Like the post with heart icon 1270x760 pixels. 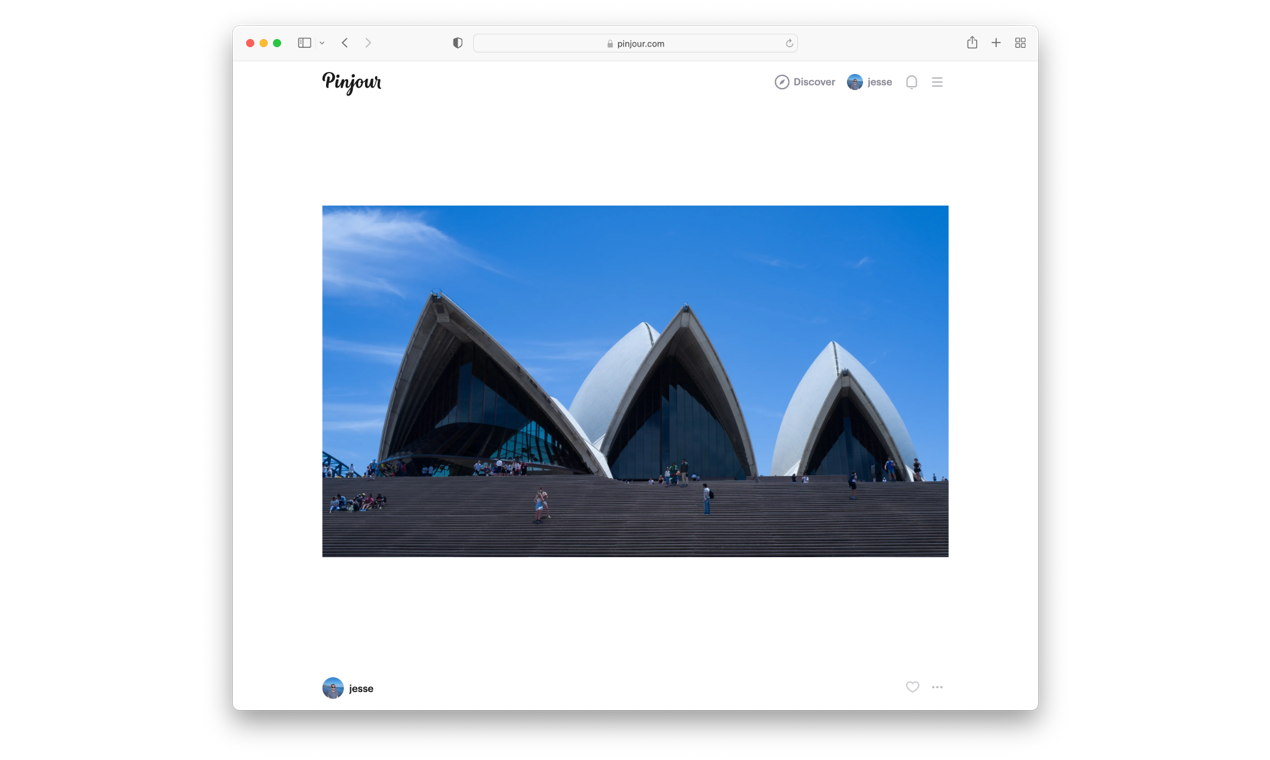coord(912,687)
